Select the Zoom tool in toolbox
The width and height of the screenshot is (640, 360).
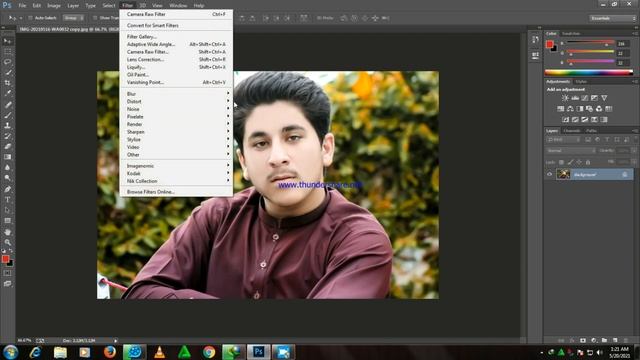point(7,242)
